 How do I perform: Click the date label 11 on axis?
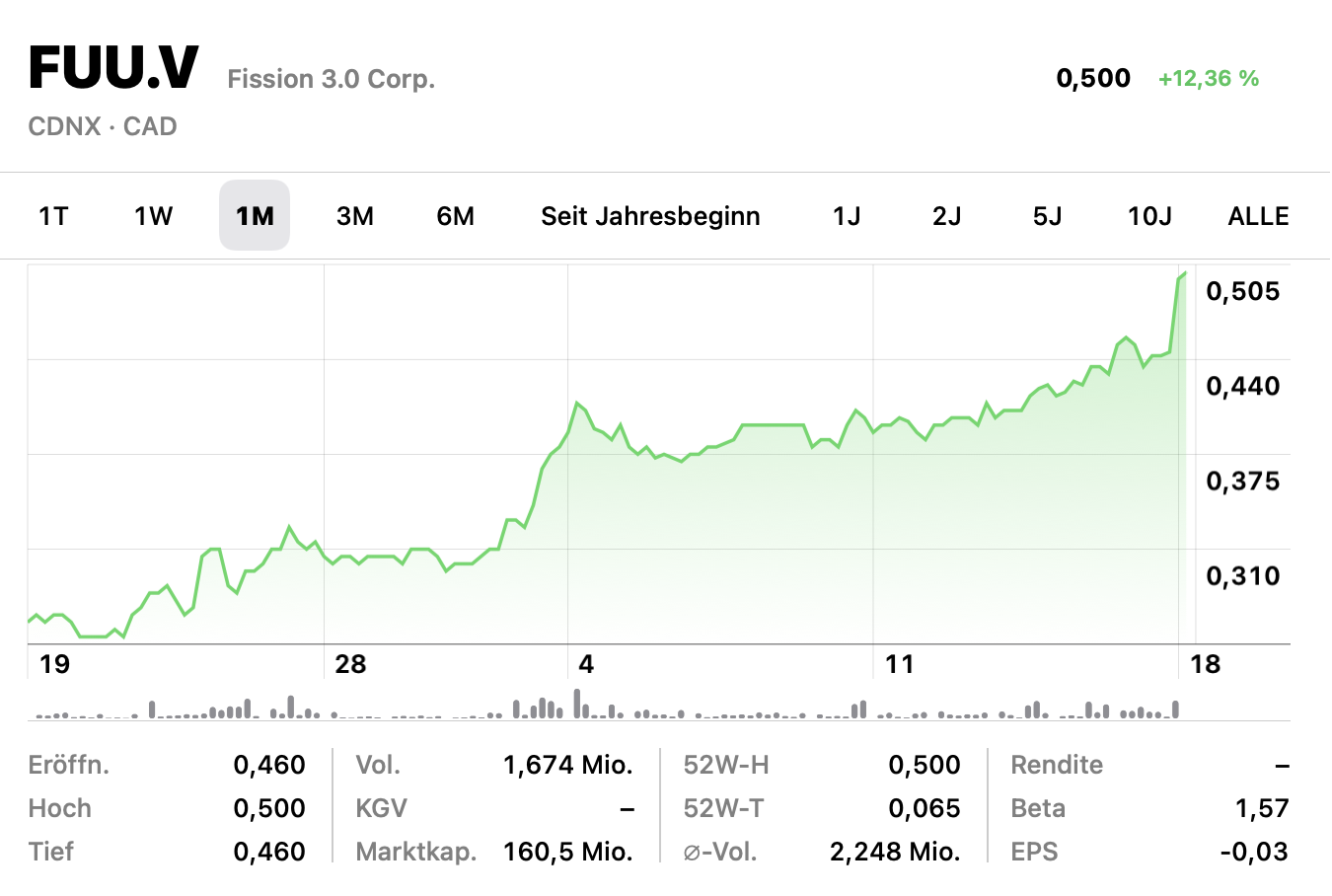pyautogui.click(x=900, y=664)
